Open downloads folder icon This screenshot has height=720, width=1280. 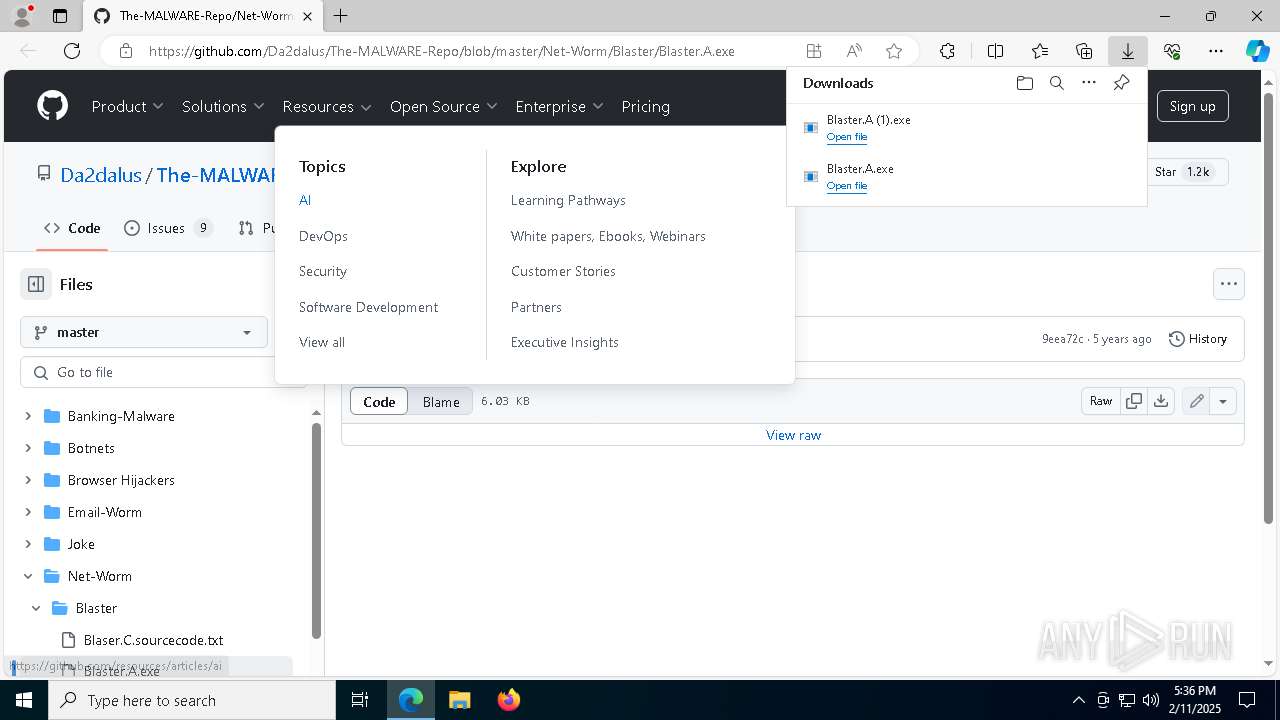(x=1024, y=83)
